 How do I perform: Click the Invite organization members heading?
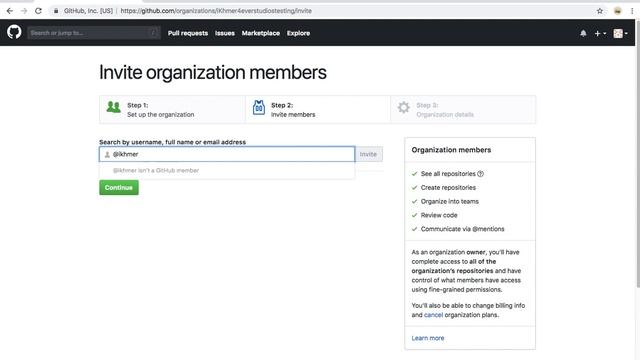tap(213, 73)
